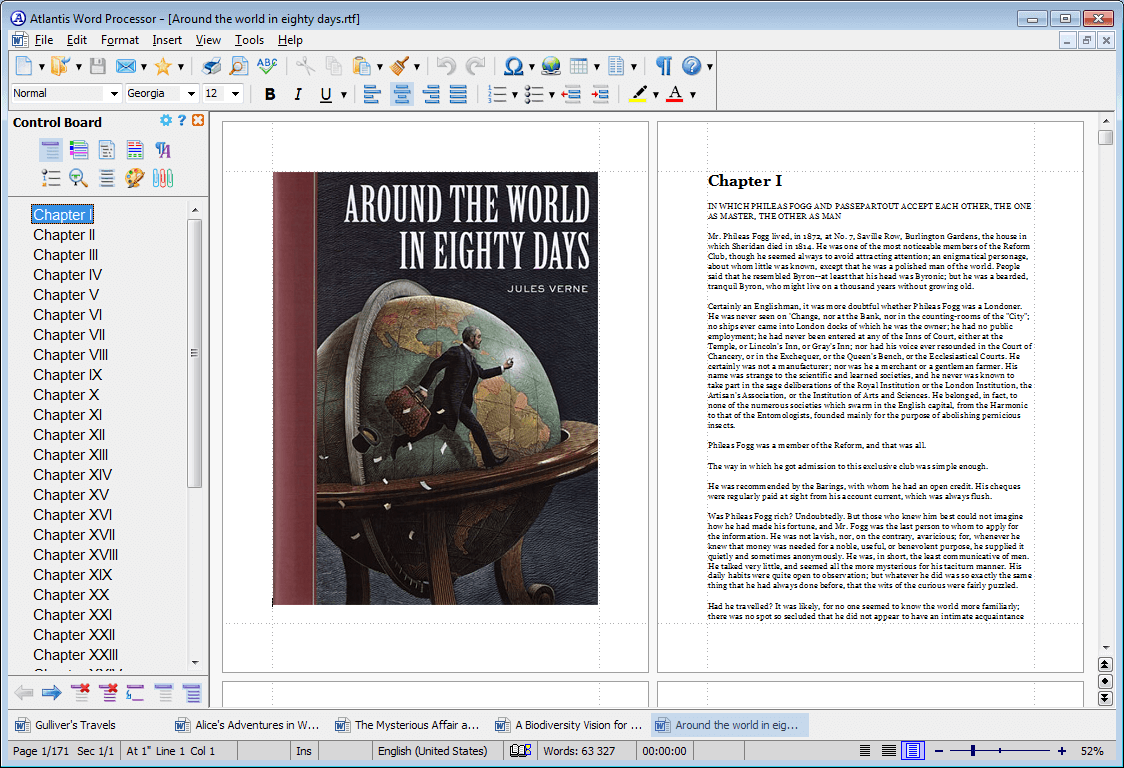Click the Increase indent icon
The height and width of the screenshot is (768, 1124).
click(600, 94)
